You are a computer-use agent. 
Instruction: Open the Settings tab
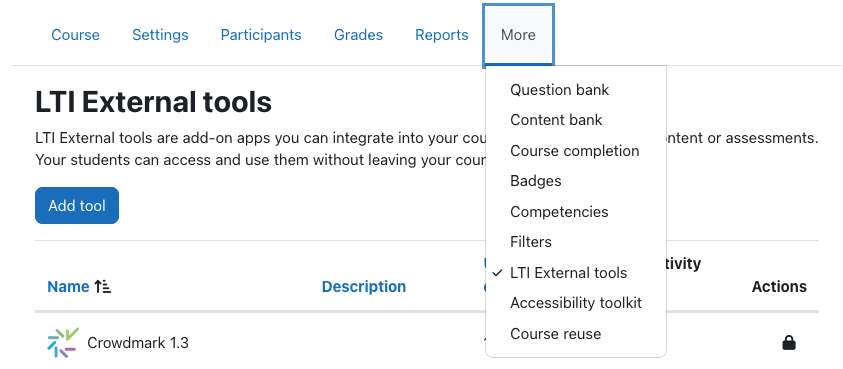tap(160, 35)
